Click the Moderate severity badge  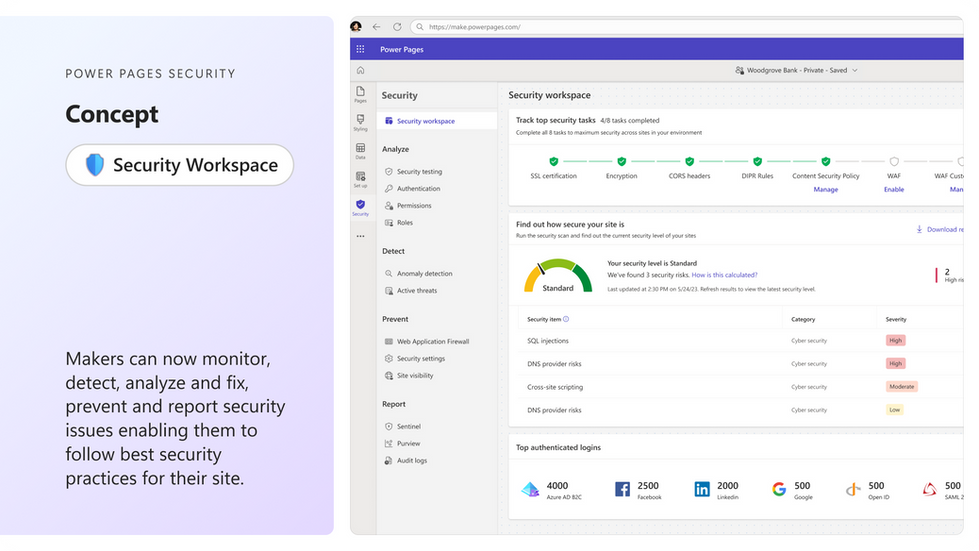902,387
